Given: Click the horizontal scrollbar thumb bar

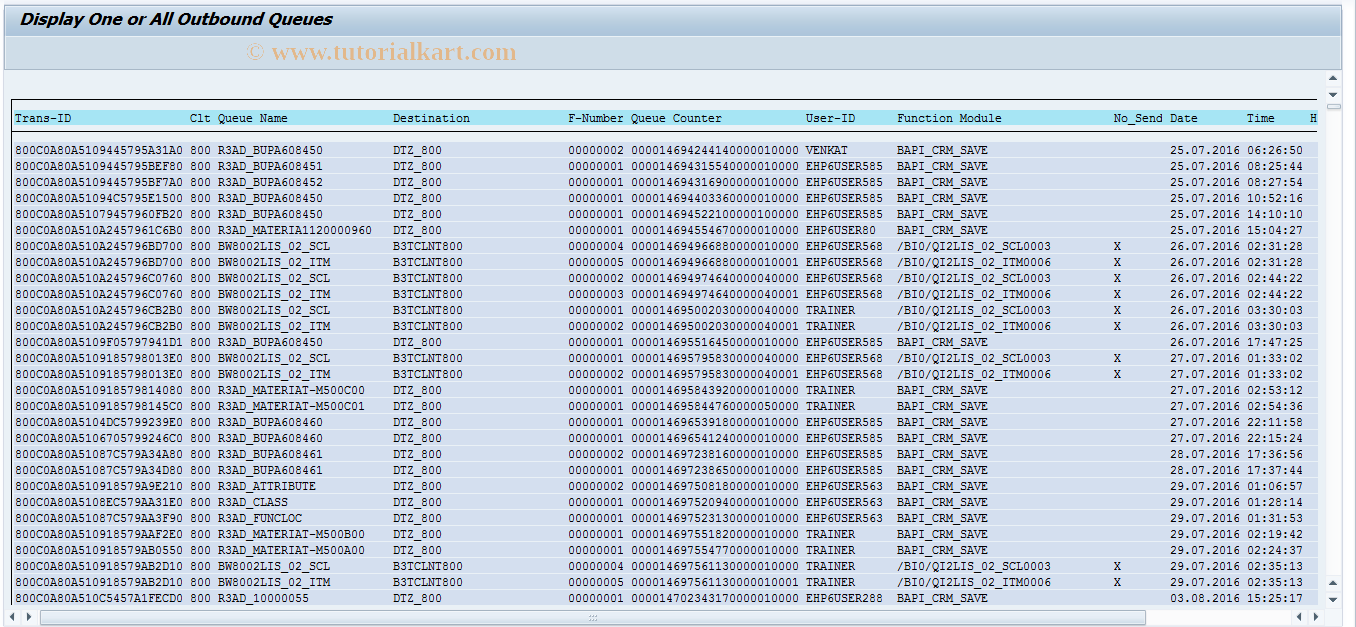Looking at the screenshot, I should click(x=592, y=617).
